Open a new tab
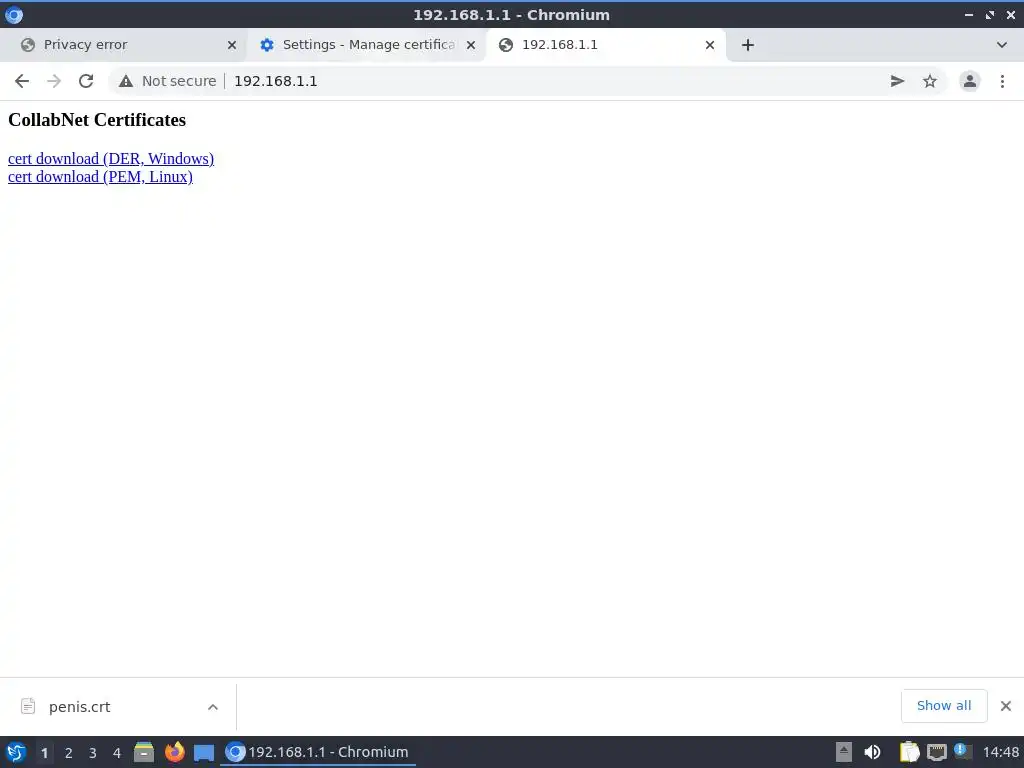The width and height of the screenshot is (1024, 768). (x=748, y=45)
